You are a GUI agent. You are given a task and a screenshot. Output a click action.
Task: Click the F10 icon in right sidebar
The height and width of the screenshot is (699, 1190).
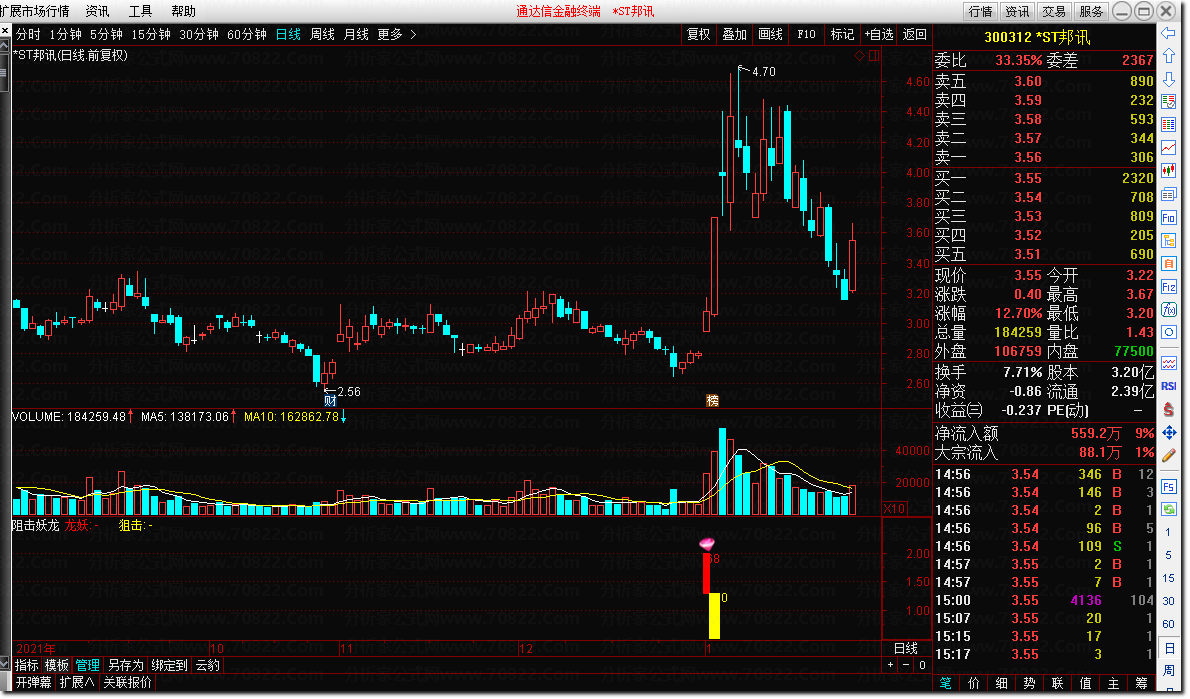tap(1169, 218)
